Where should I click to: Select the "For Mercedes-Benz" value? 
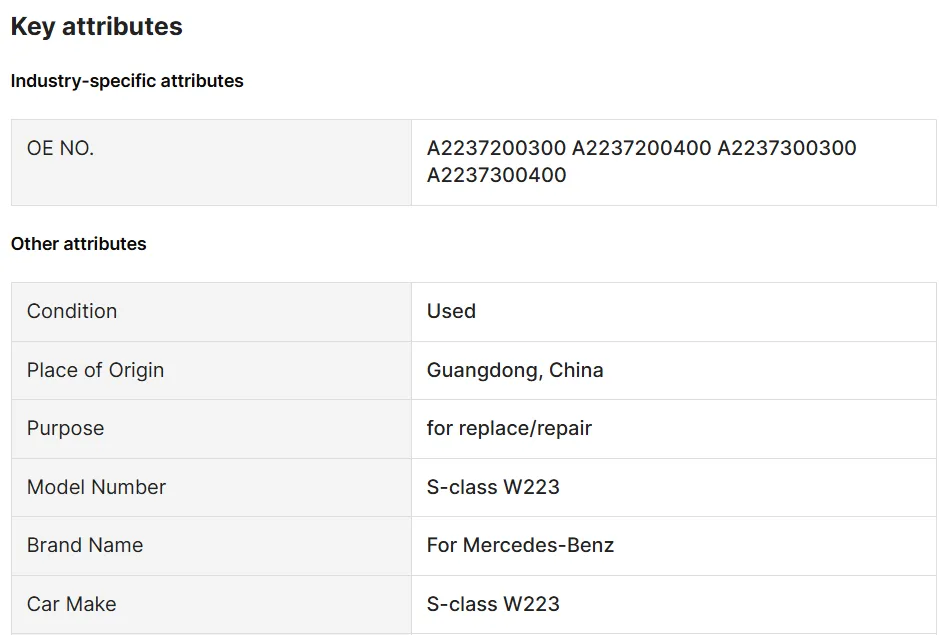(520, 545)
